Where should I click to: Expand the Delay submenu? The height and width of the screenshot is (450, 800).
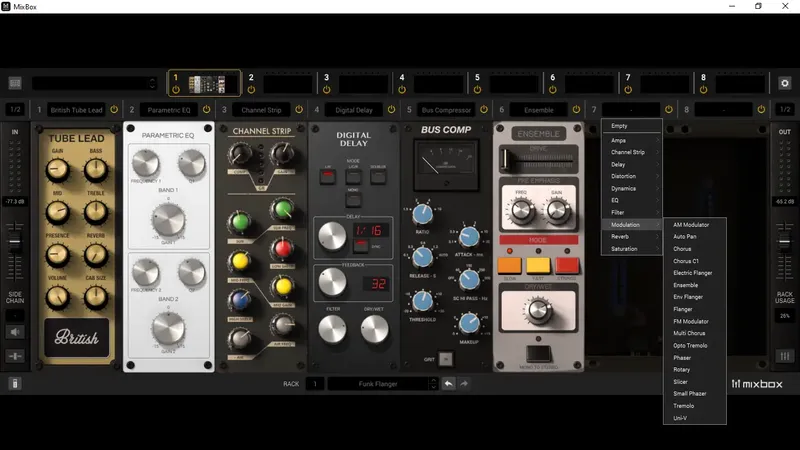(632, 164)
